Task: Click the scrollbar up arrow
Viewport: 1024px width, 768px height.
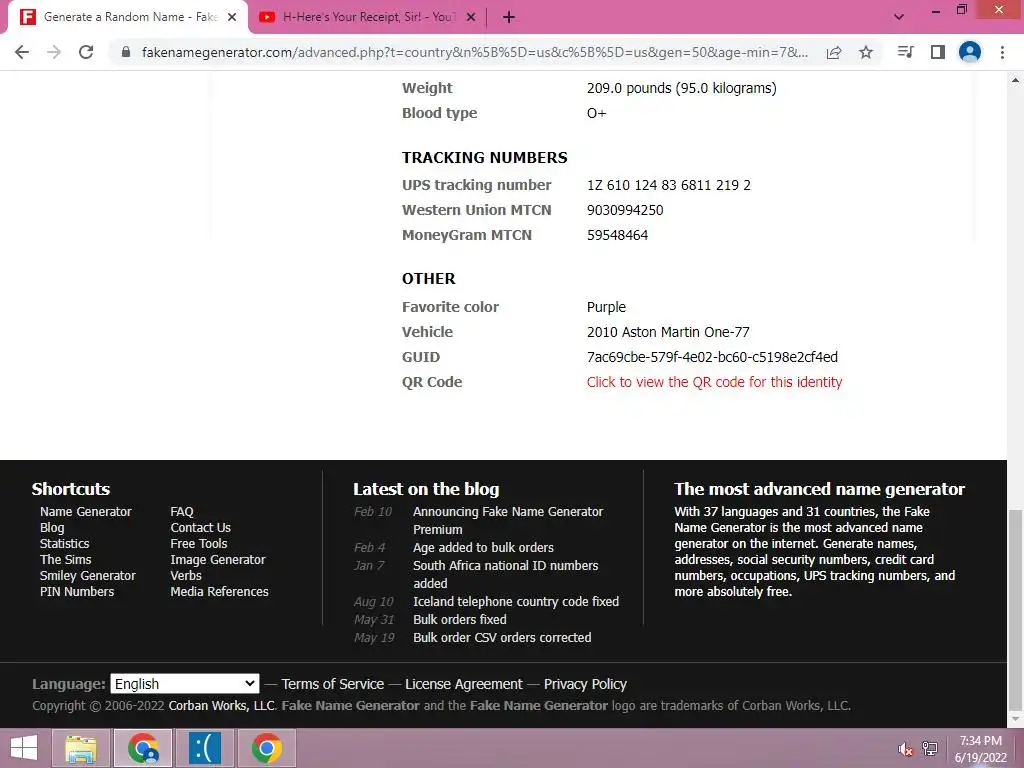Action: coord(1016,80)
